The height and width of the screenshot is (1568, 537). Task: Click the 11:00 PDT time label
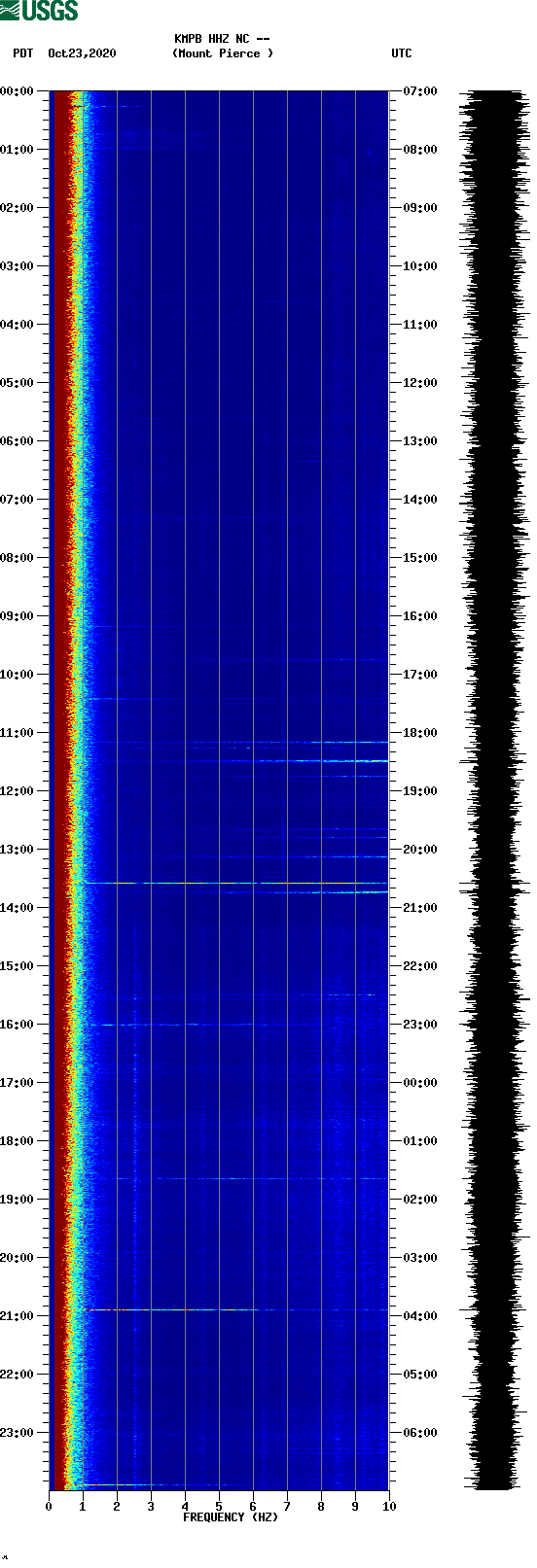click(x=17, y=733)
